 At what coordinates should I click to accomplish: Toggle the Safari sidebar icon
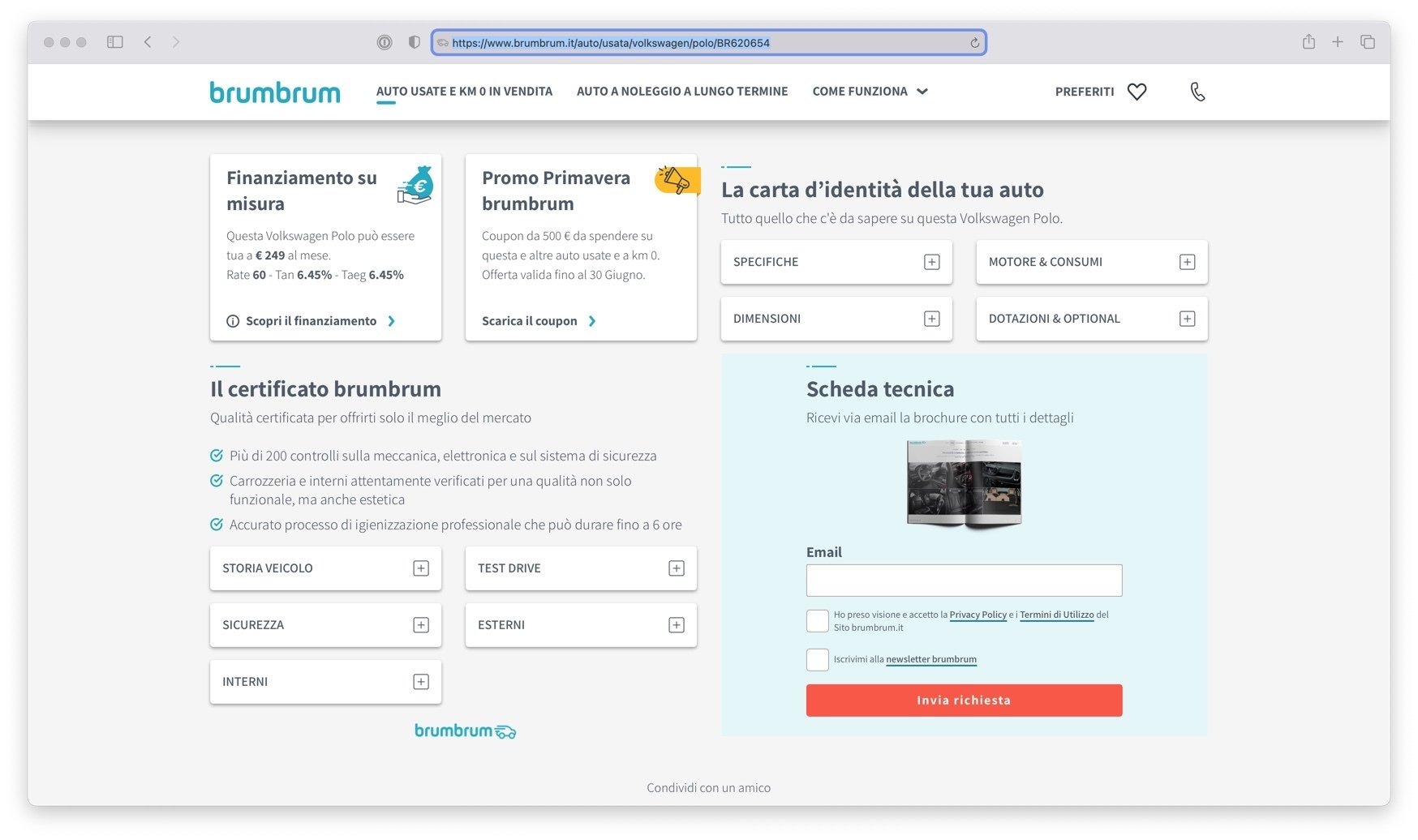[x=115, y=42]
